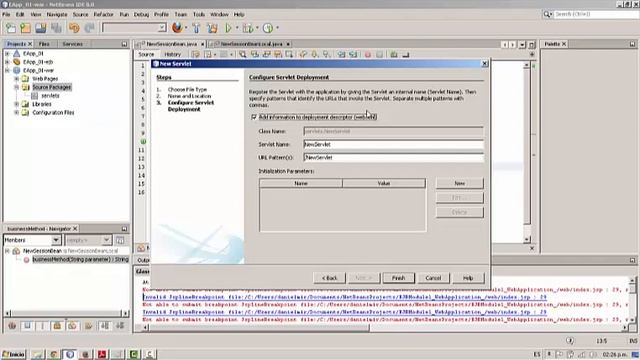This screenshot has height=360, width=640.
Task: Click the Save All disk icon
Action: coord(41,28)
